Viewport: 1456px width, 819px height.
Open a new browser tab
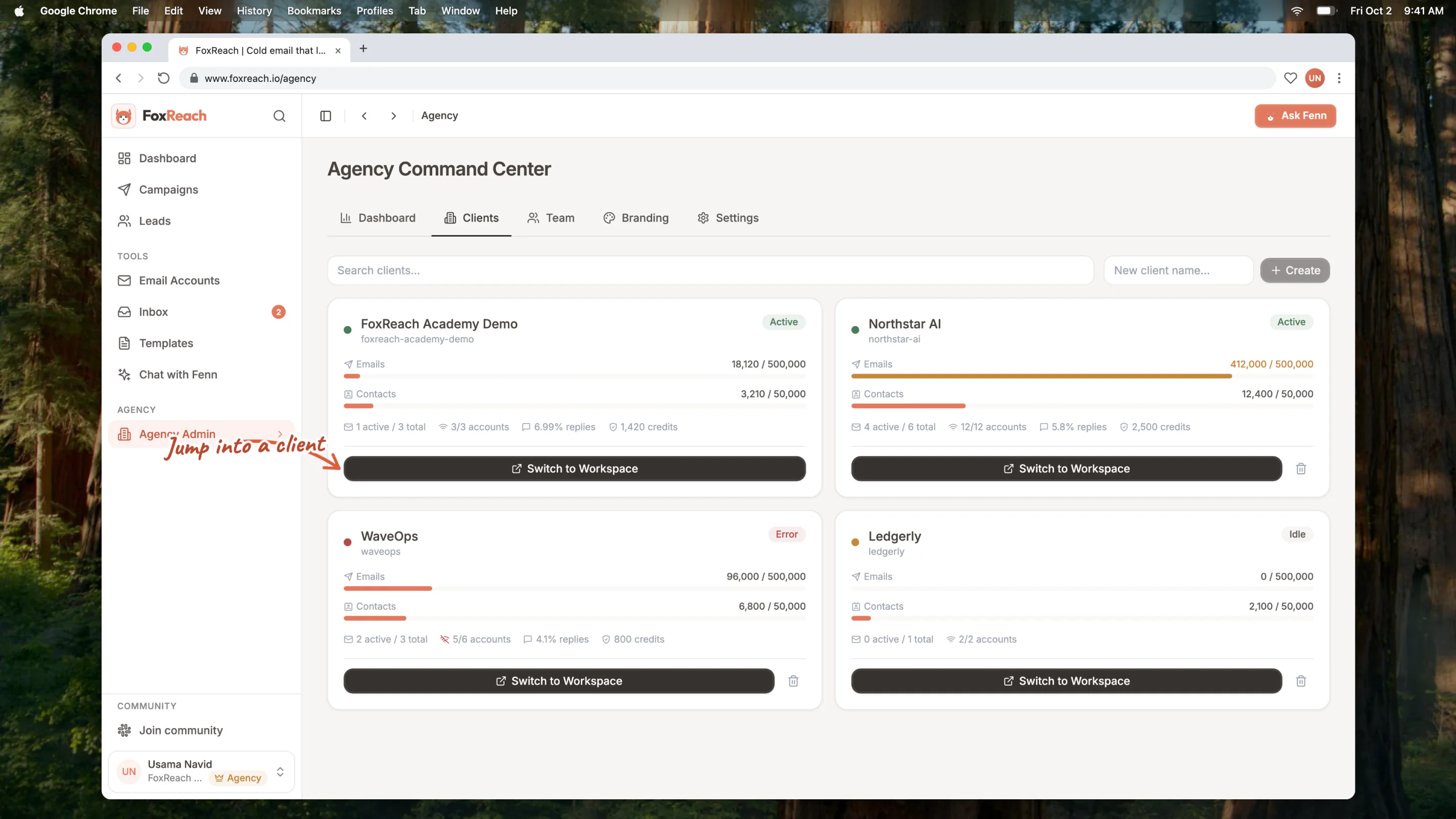click(363, 49)
